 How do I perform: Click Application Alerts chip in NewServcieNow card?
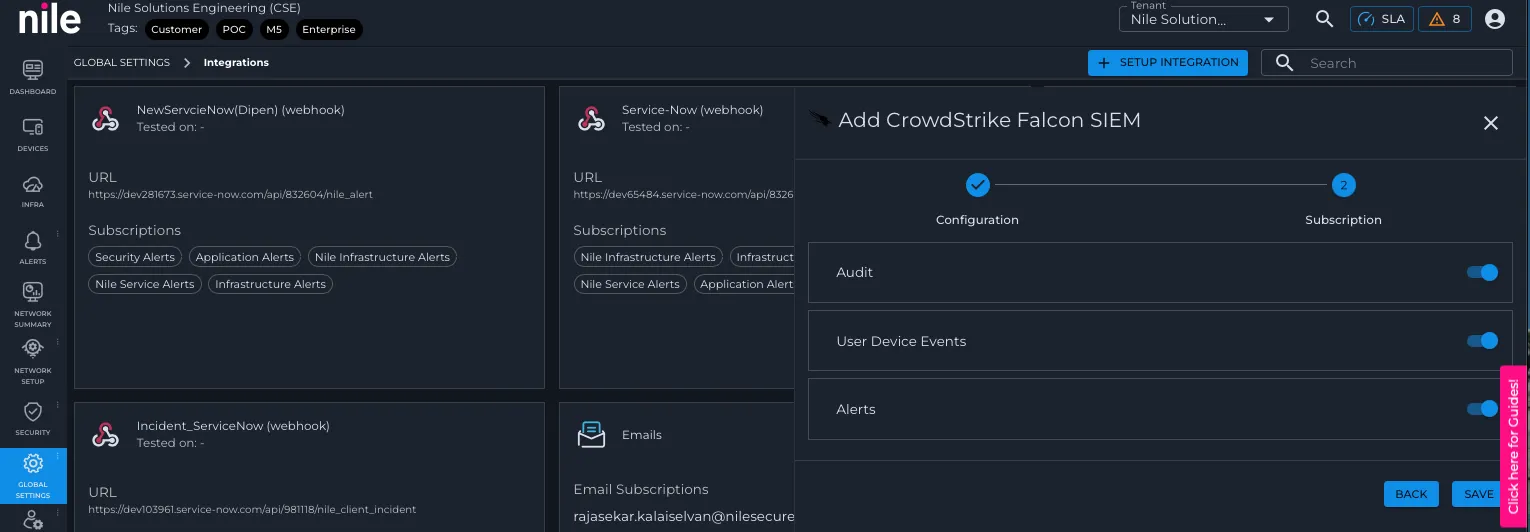click(245, 257)
